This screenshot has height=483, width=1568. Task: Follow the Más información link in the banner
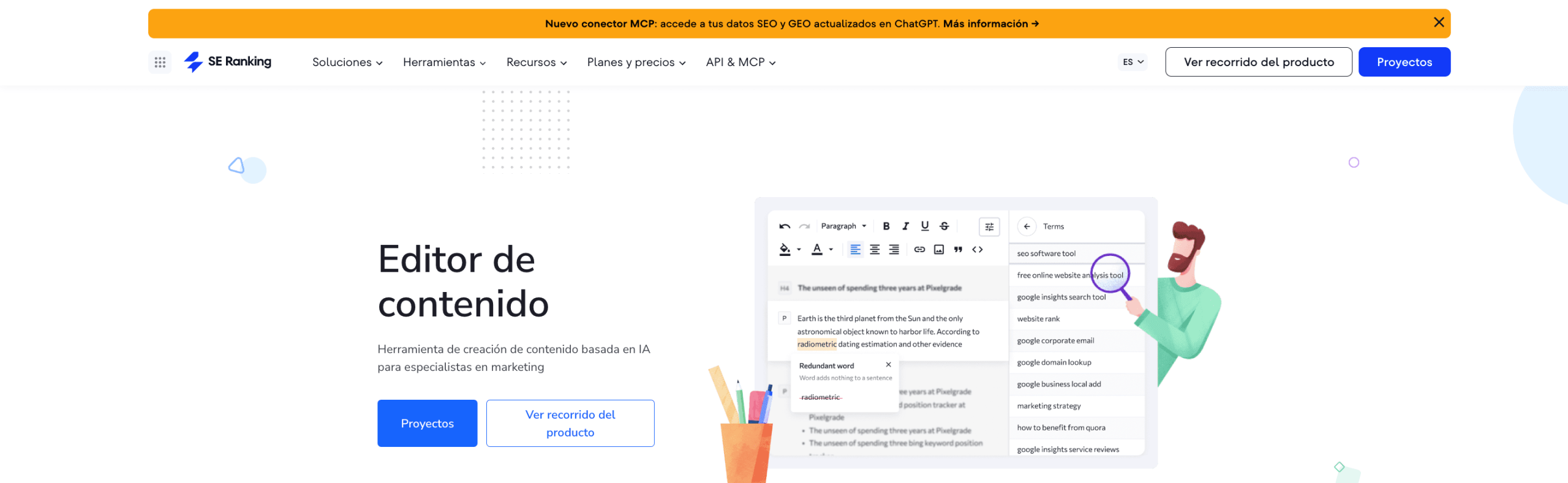click(x=991, y=24)
